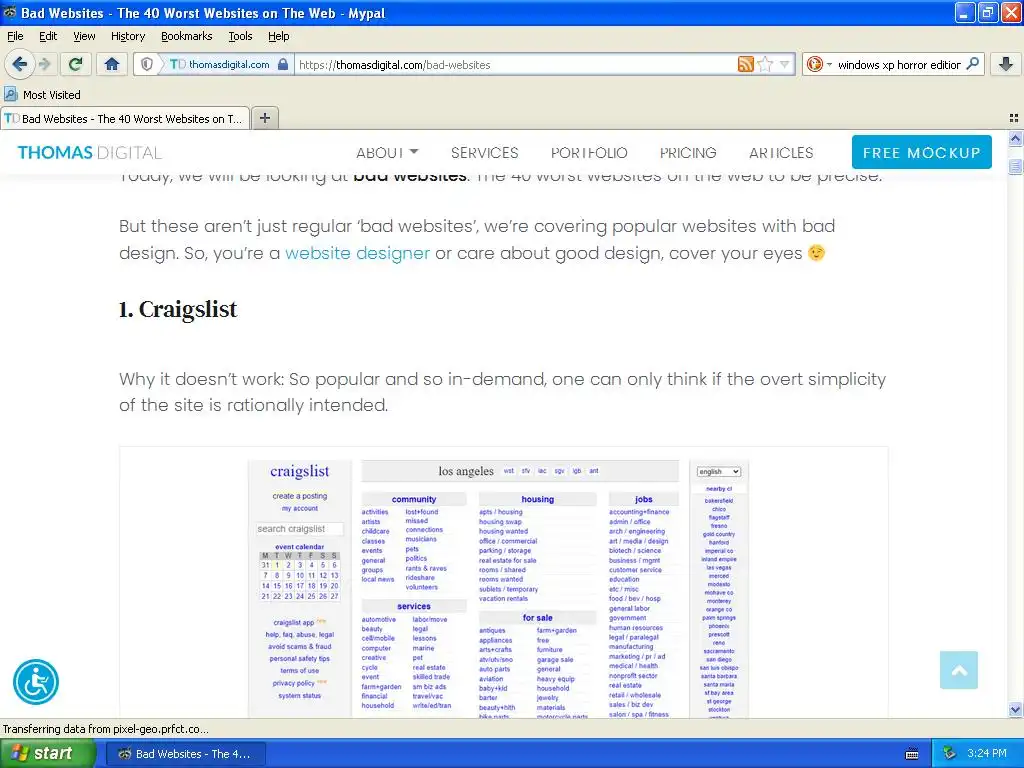Click the magnifier search go icon

point(972,64)
